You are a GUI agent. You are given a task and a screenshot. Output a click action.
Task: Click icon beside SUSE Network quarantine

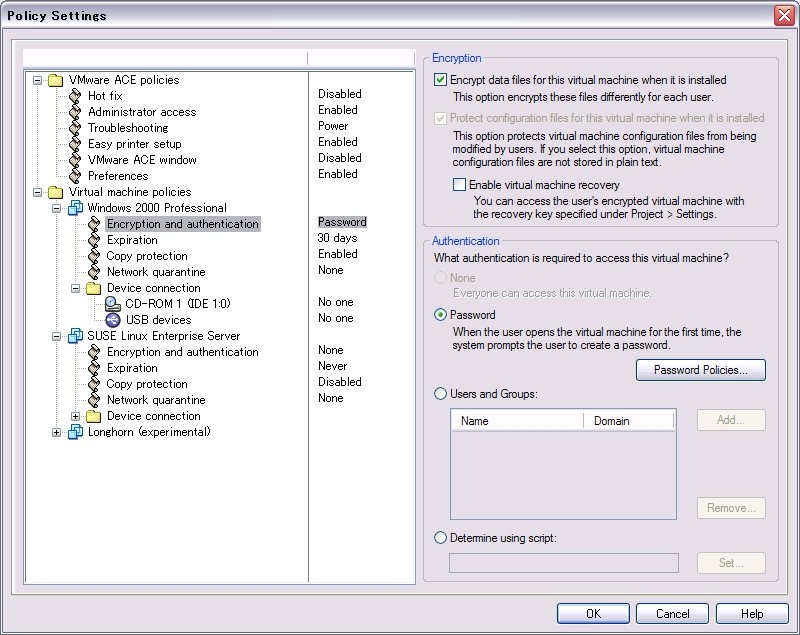[94, 400]
